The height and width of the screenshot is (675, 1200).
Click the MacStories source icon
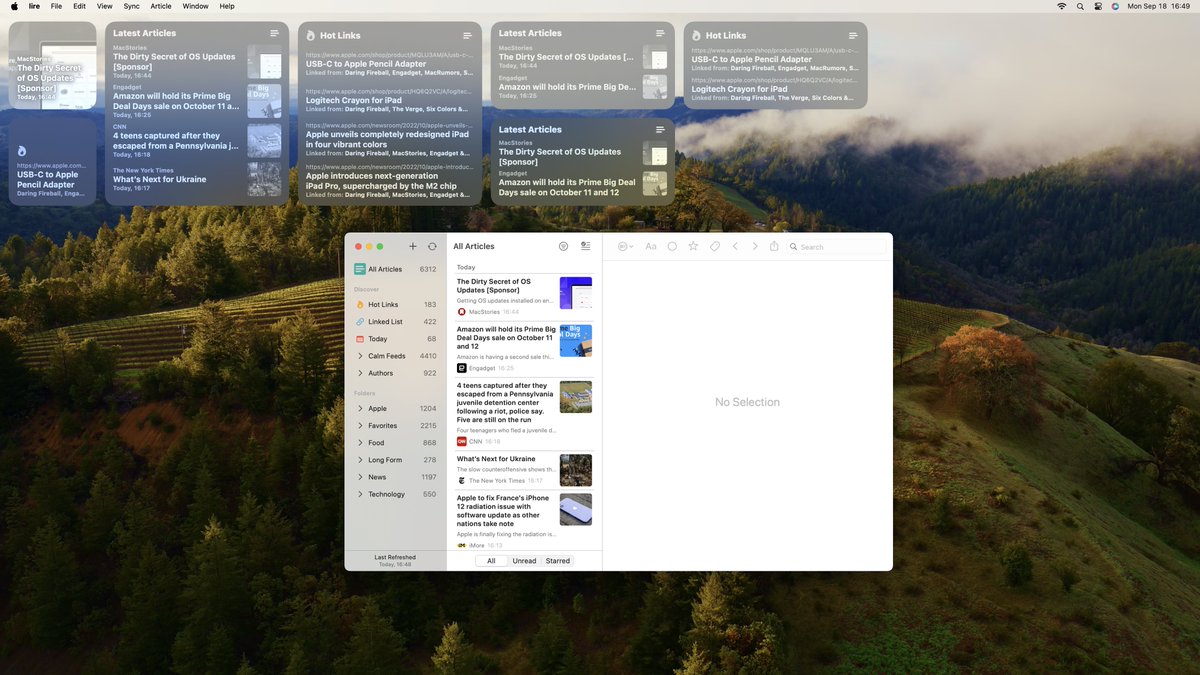point(462,312)
